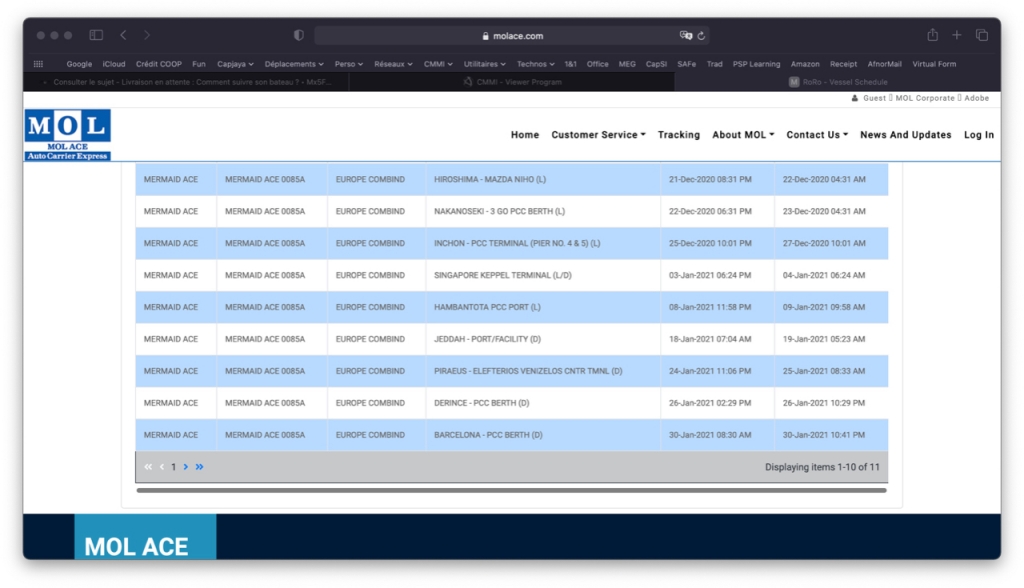1024x588 pixels.
Task: Click the MOL ACE logo
Action: (x=68, y=135)
